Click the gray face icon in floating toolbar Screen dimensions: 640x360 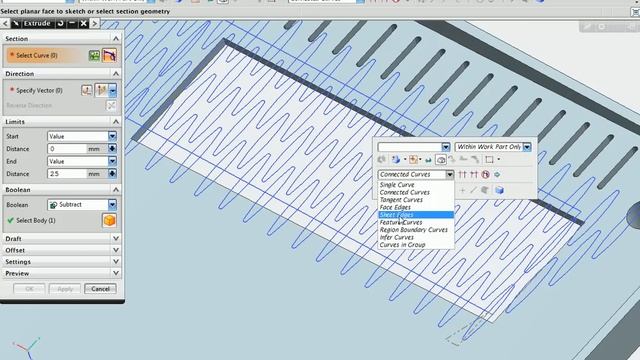(x=485, y=190)
